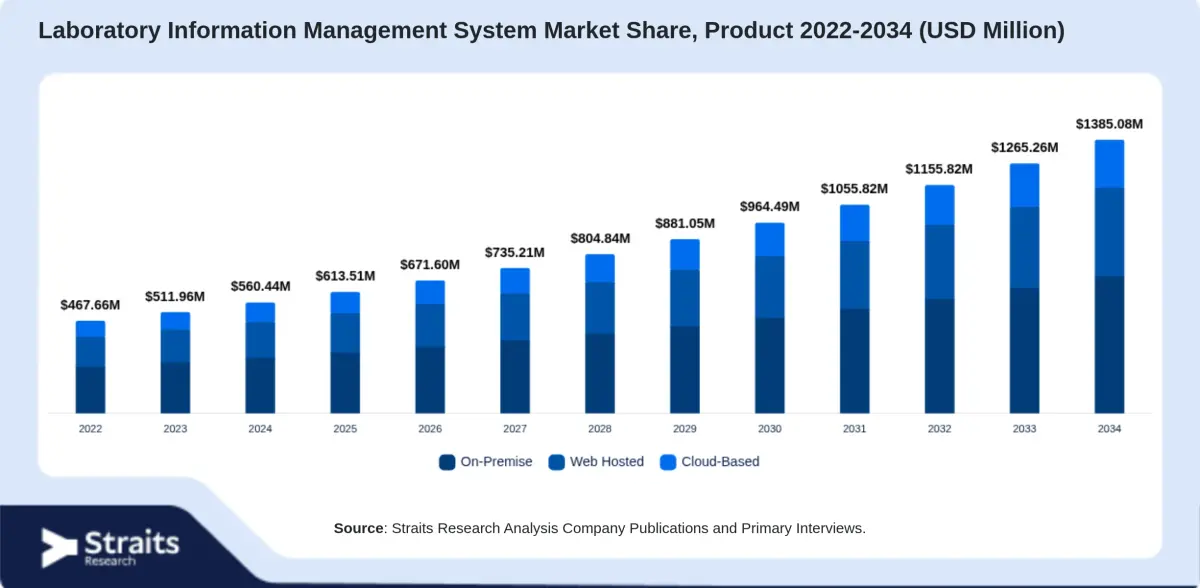Click the Source attribution text

click(x=600, y=527)
